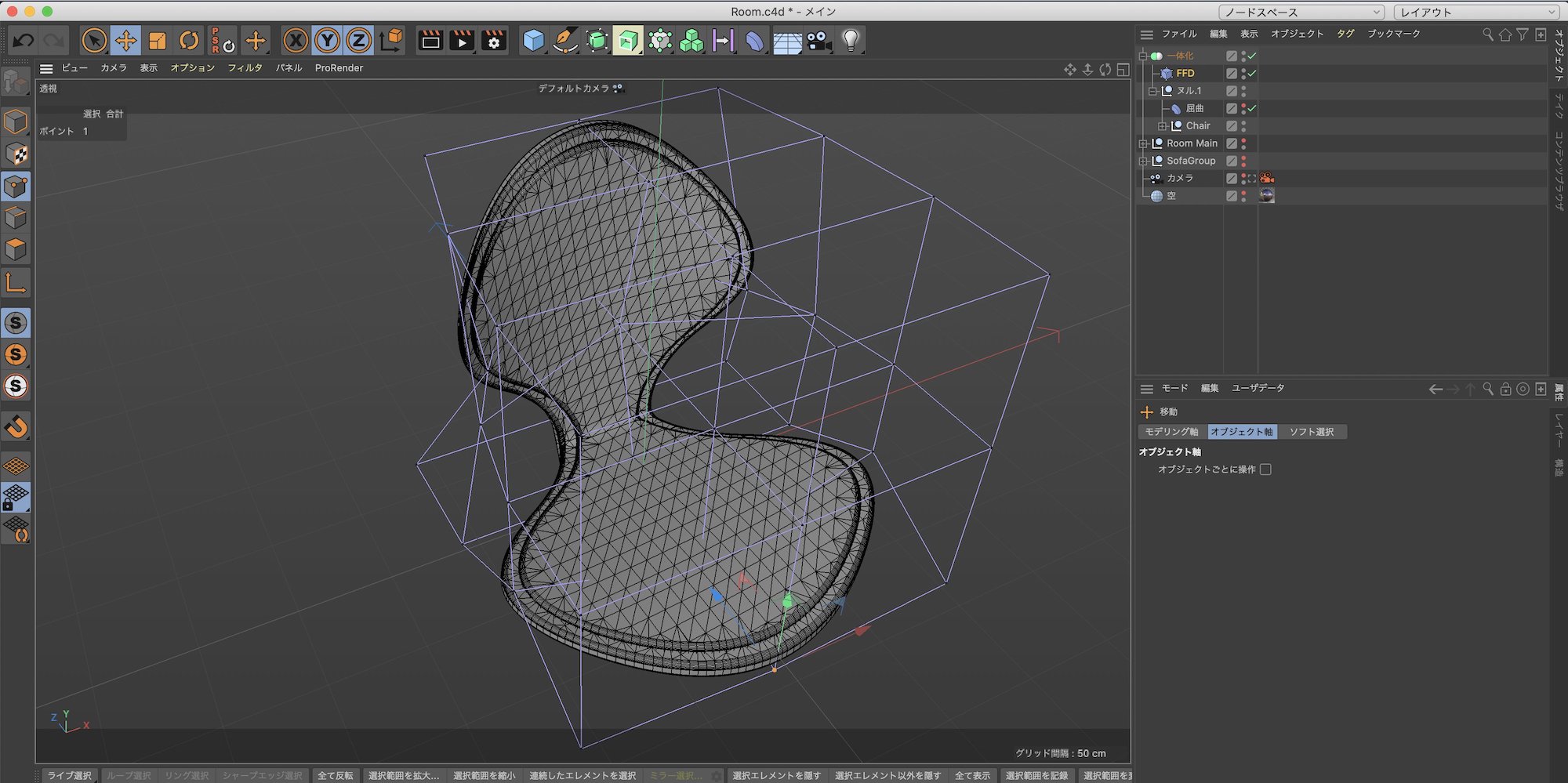1568x783 pixels.
Task: Switch to the ソフト選択 tab
Action: (1312, 432)
